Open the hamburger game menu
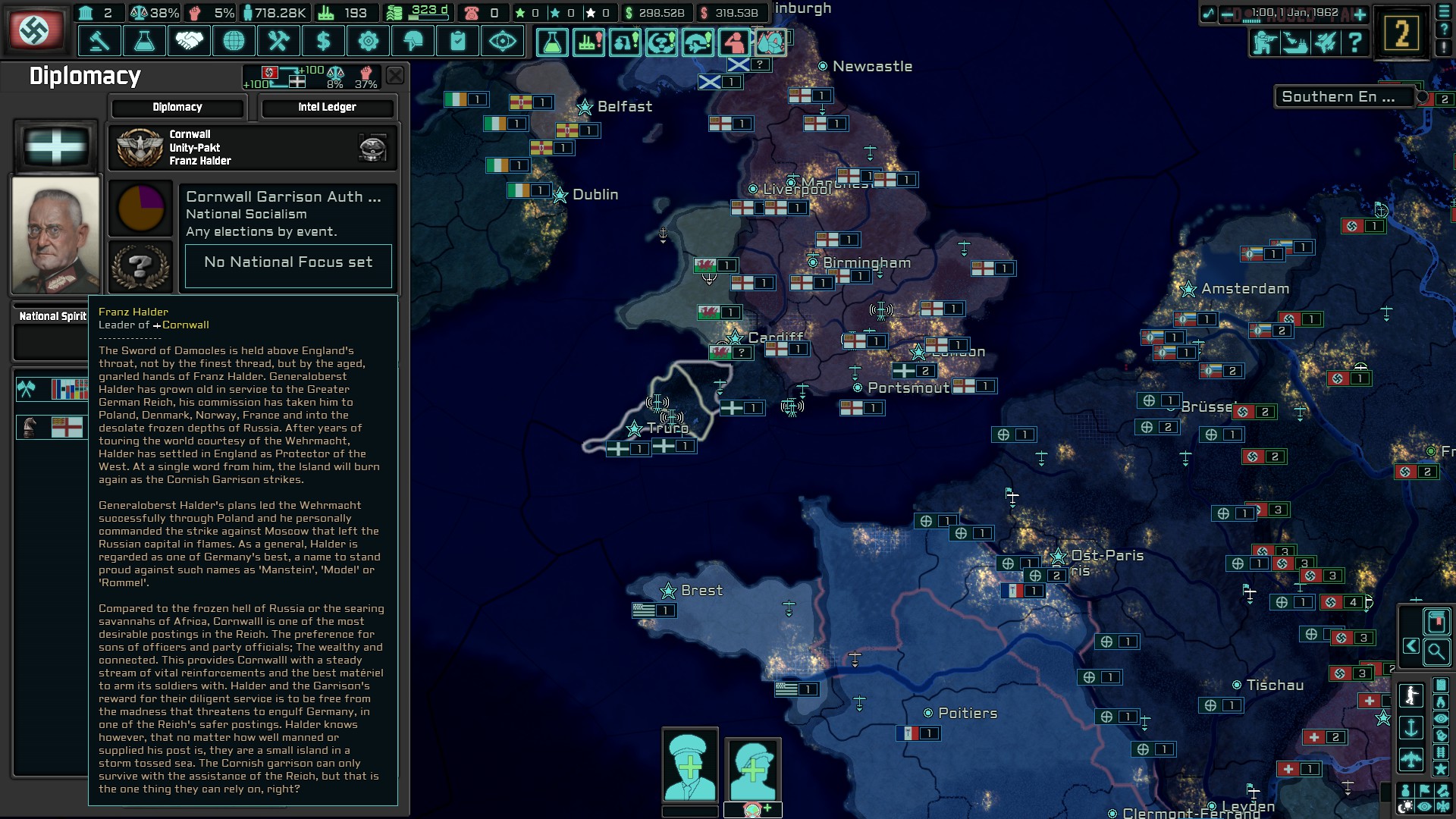Screen dimensions: 1456x819 (1443, 12)
